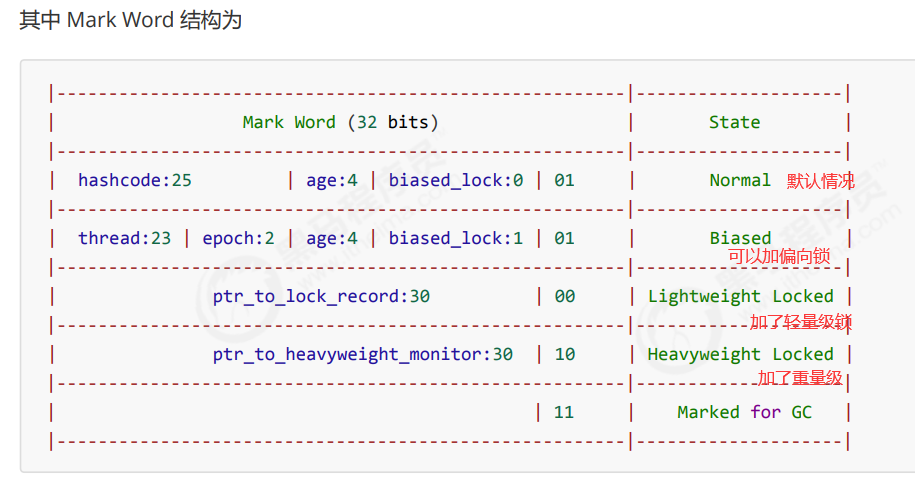Screen dimensions: 915x489
Task: Select the 'thread:23' field text
Action: [124, 238]
